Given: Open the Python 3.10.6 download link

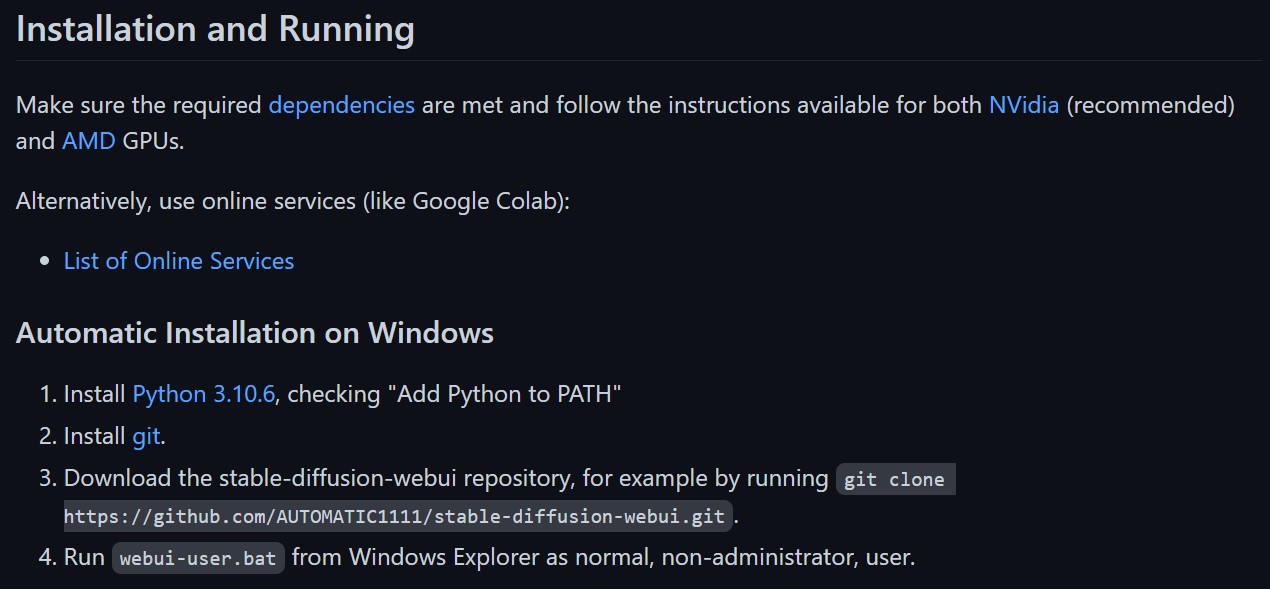Looking at the screenshot, I should point(203,394).
